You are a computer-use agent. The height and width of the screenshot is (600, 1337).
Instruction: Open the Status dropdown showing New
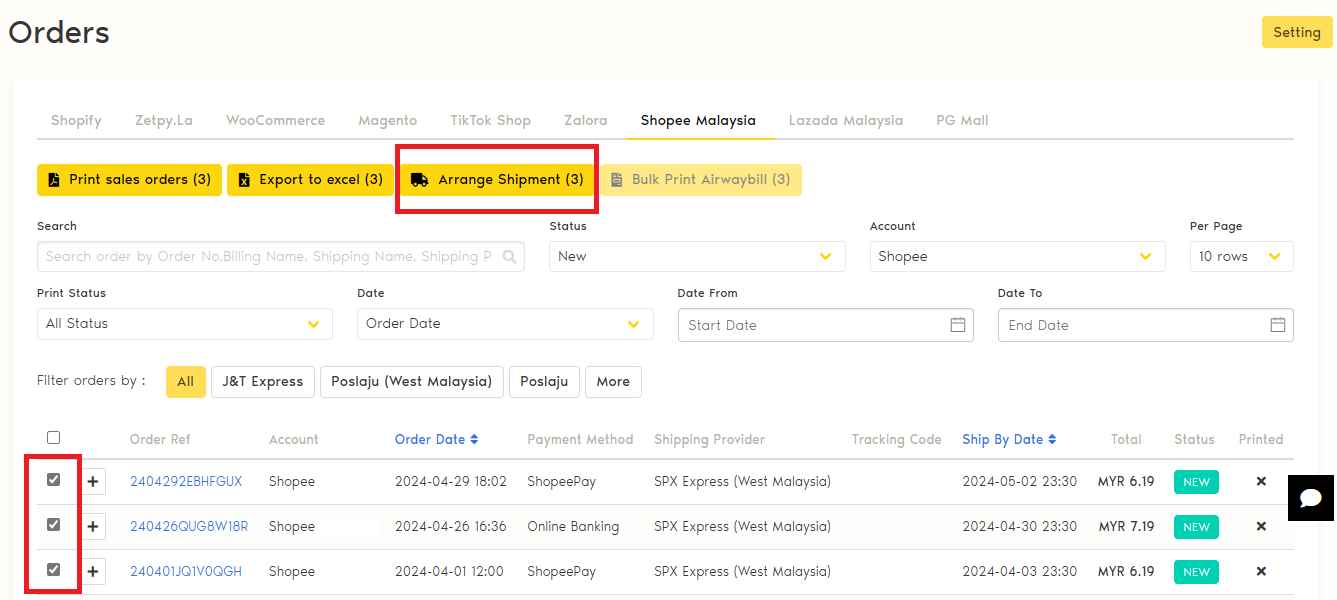tap(697, 257)
